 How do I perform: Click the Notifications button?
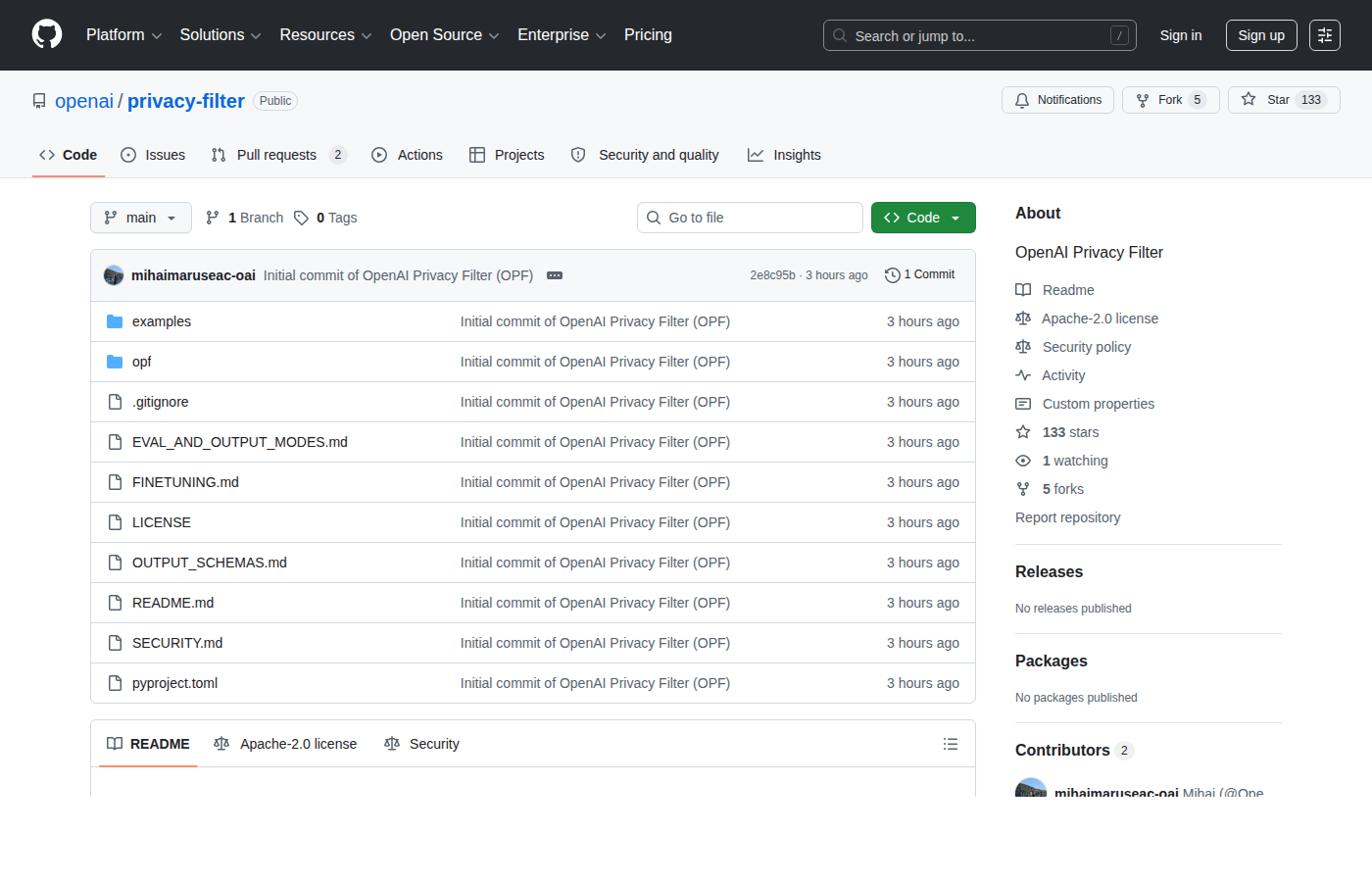click(x=1057, y=100)
